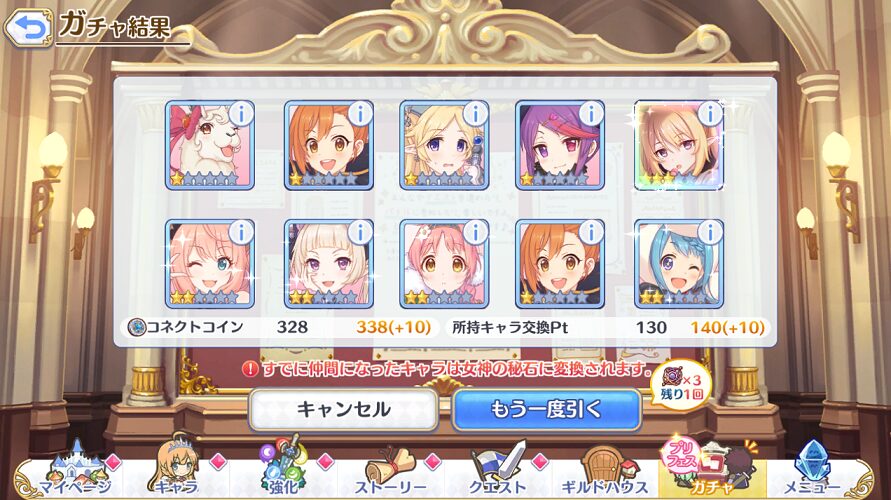The image size is (891, 500).
Task: Open info for the alpaca character card
Action: coord(242,114)
